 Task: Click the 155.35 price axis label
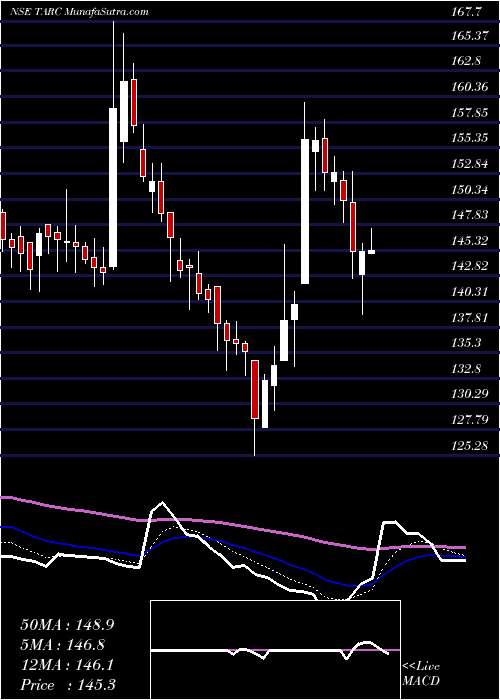[469, 138]
